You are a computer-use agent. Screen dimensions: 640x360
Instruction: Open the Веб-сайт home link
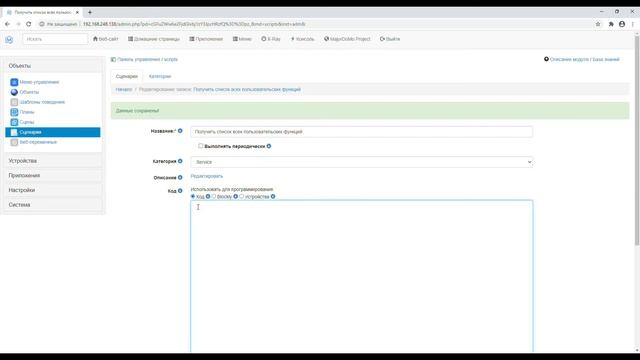(105, 39)
